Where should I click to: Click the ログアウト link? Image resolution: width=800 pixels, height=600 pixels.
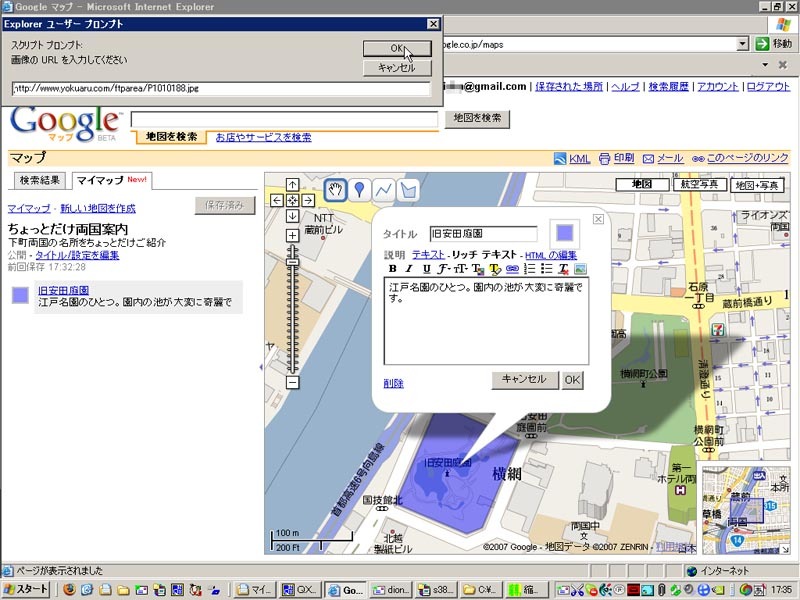click(768, 86)
